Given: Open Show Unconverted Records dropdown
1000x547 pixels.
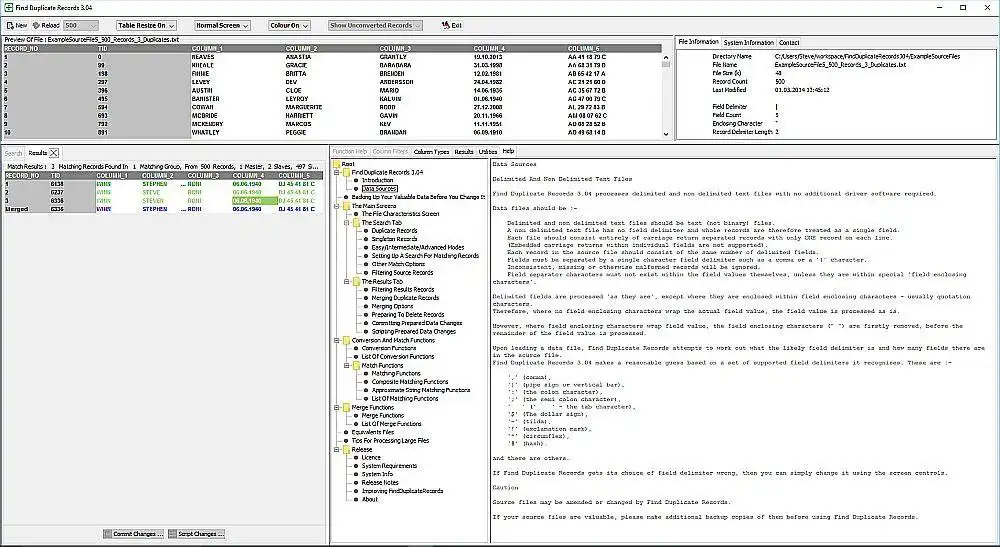Looking at the screenshot, I should [x=375, y=26].
